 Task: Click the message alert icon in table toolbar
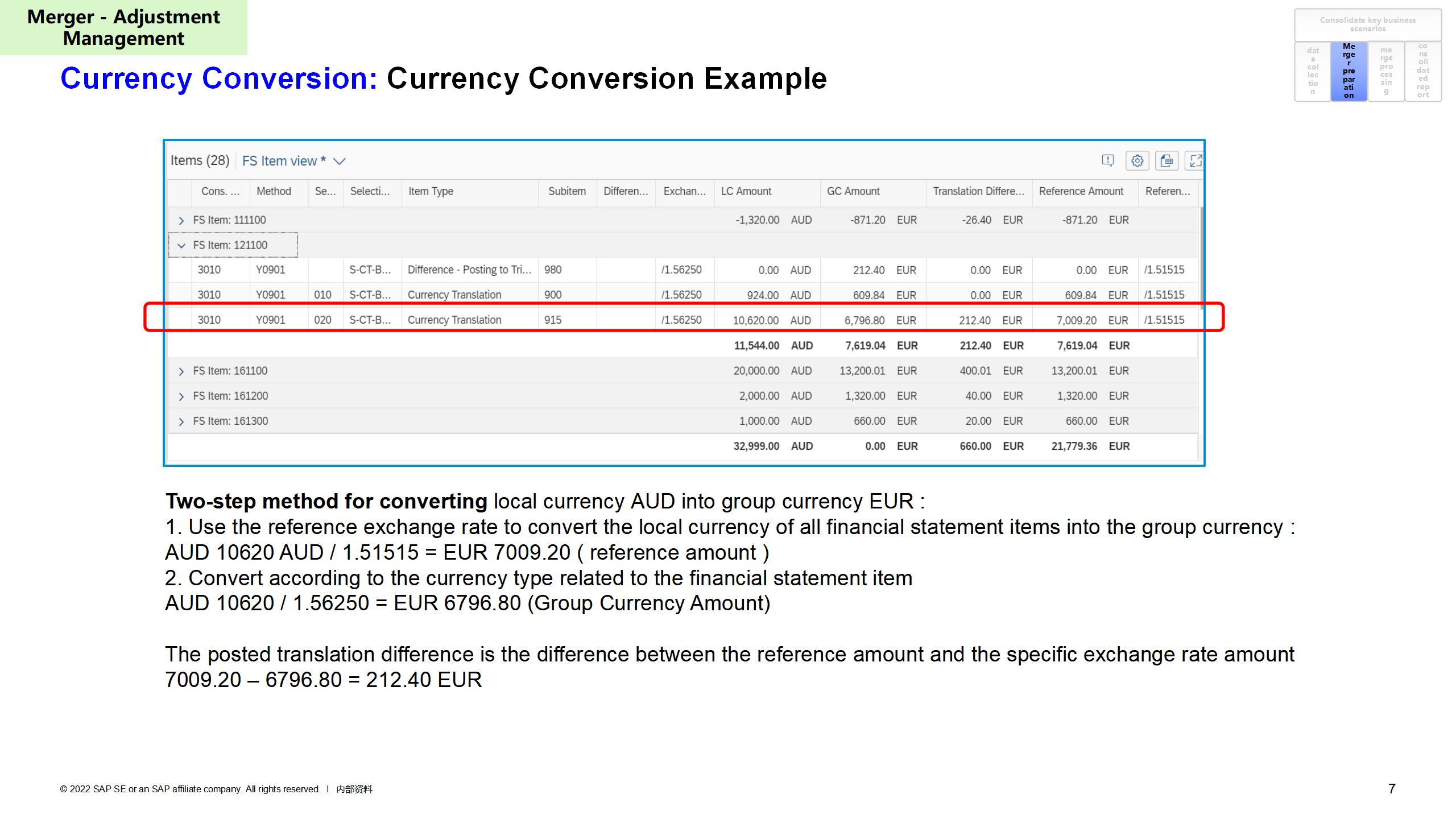click(x=1107, y=160)
